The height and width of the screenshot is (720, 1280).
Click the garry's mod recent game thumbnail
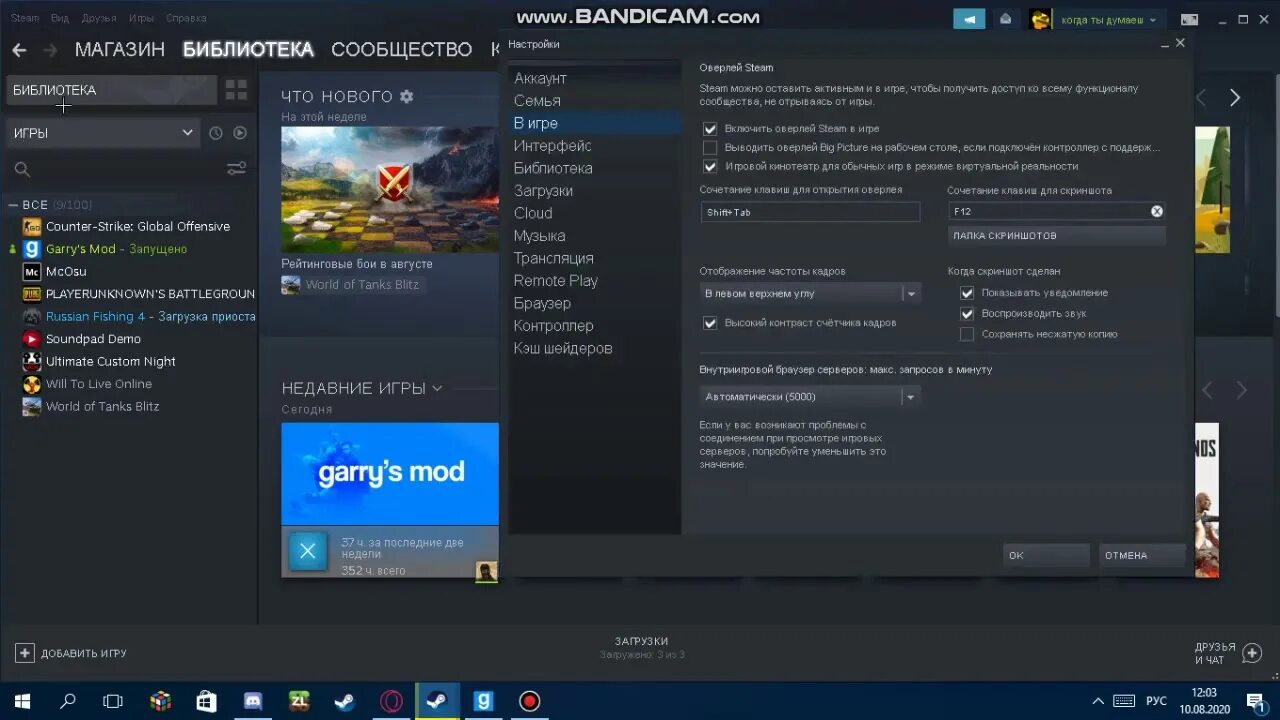(x=390, y=474)
